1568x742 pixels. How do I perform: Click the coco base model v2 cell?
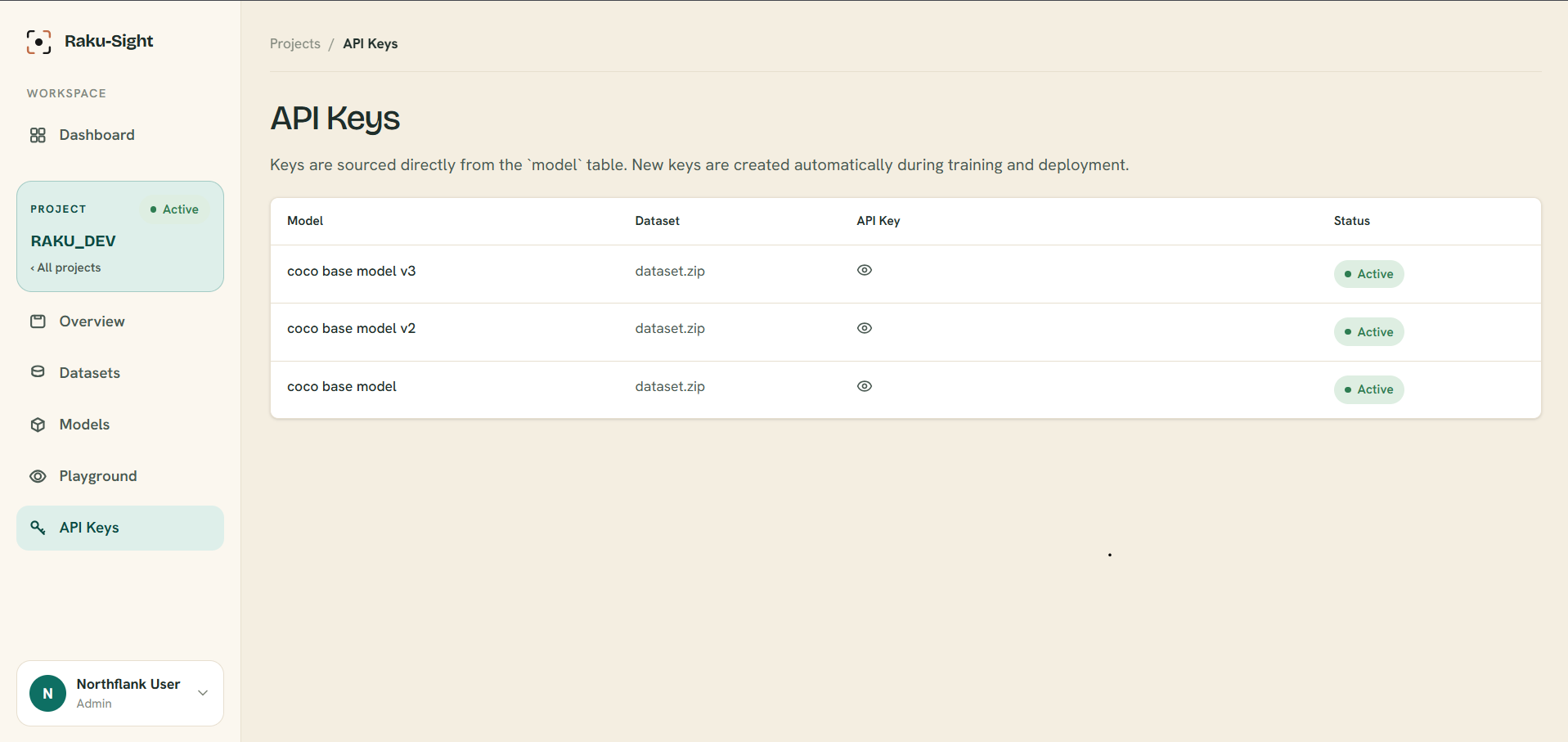[x=352, y=328]
